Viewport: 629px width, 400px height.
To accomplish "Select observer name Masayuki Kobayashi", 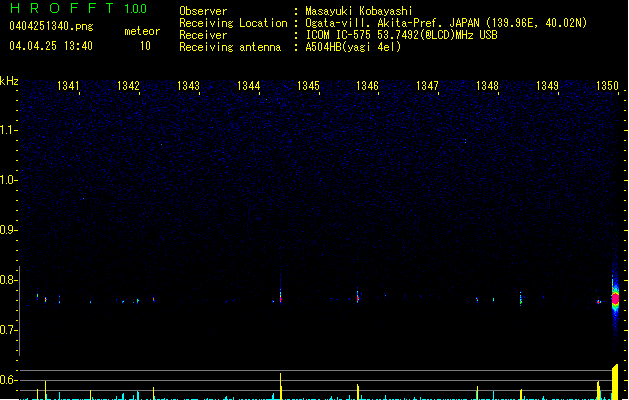I will 359,11.
